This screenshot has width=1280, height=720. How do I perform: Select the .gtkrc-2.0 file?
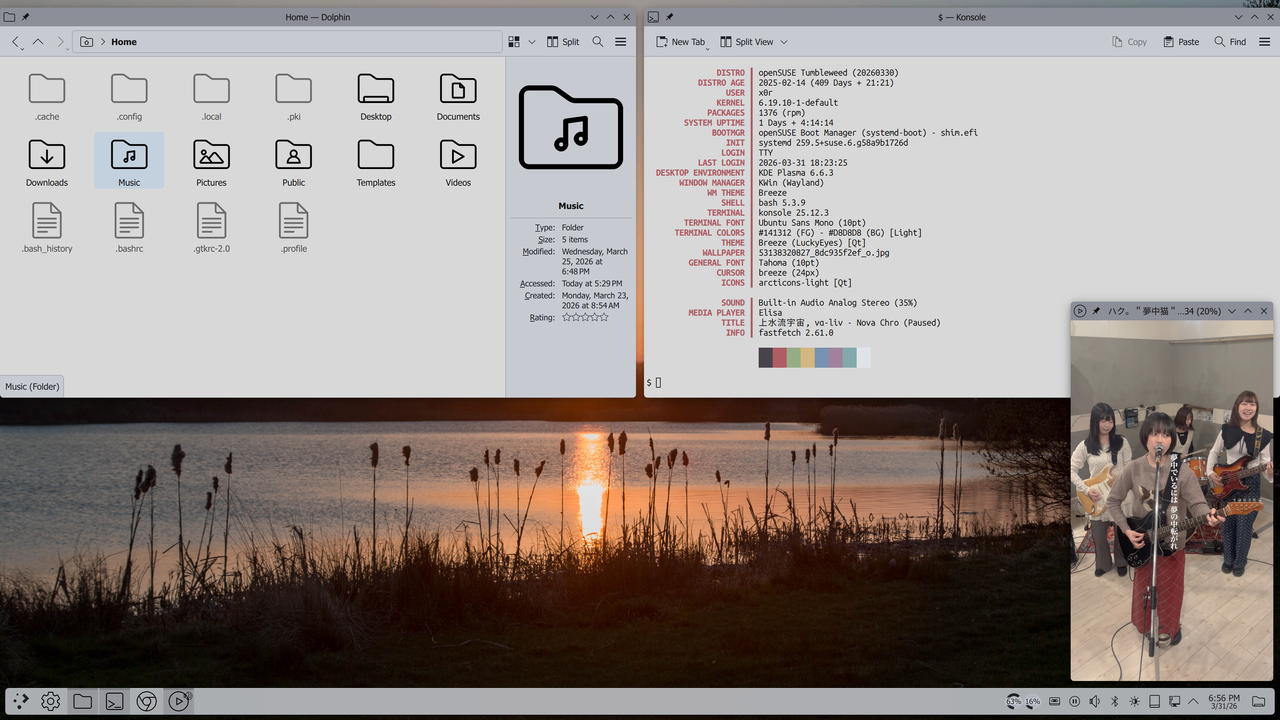[211, 228]
